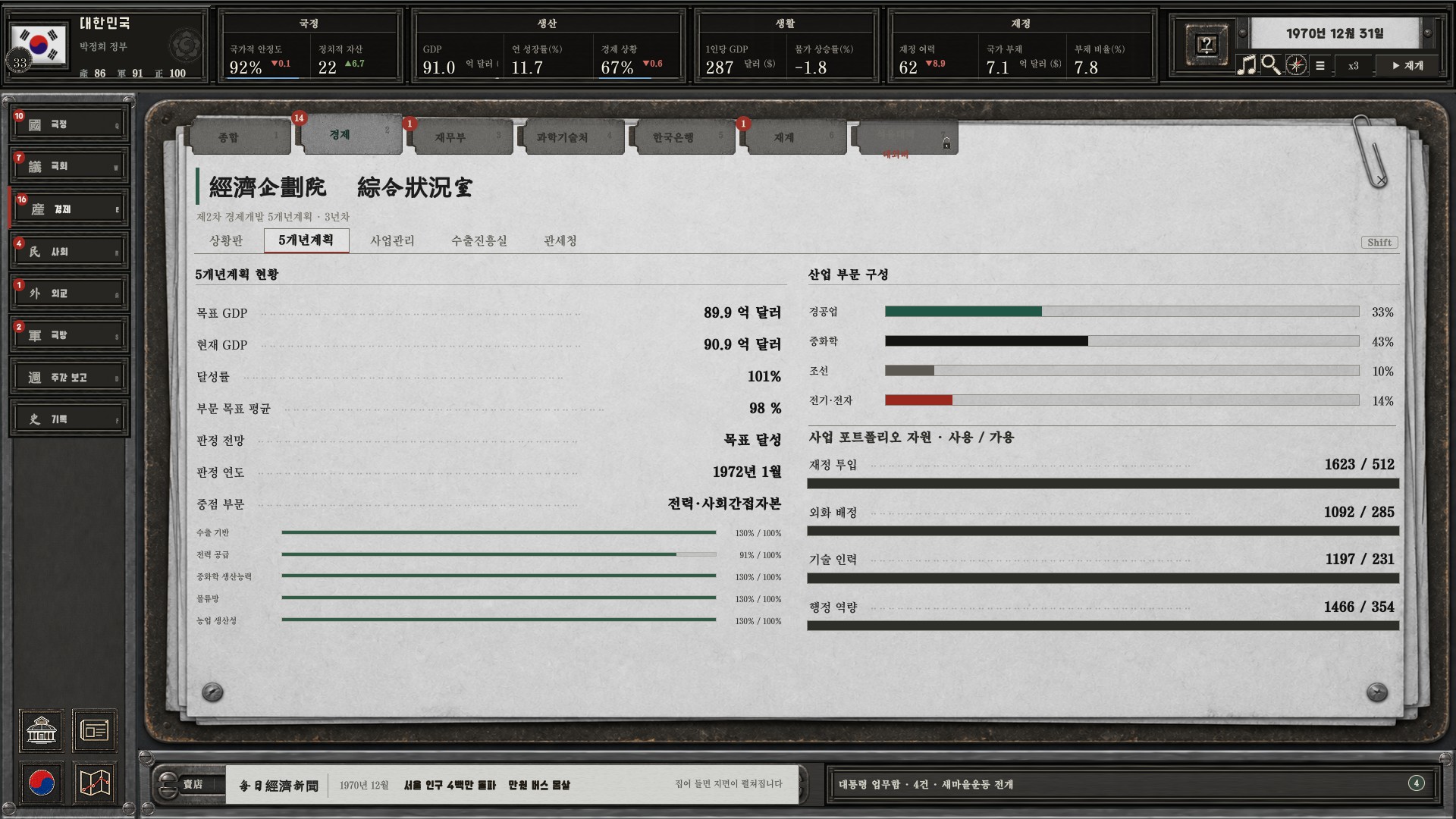Click the 賣店 shop button
The image size is (1456, 819).
[193, 784]
